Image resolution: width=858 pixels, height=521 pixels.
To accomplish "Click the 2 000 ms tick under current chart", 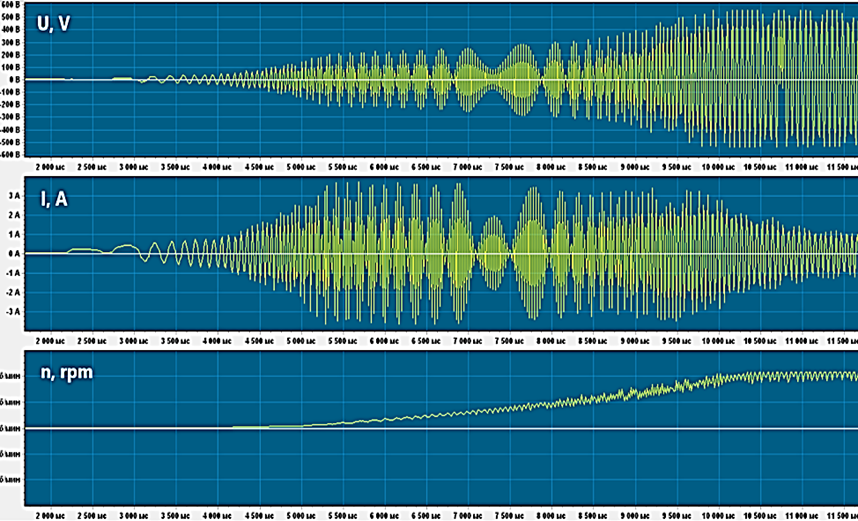I will pos(51,342).
